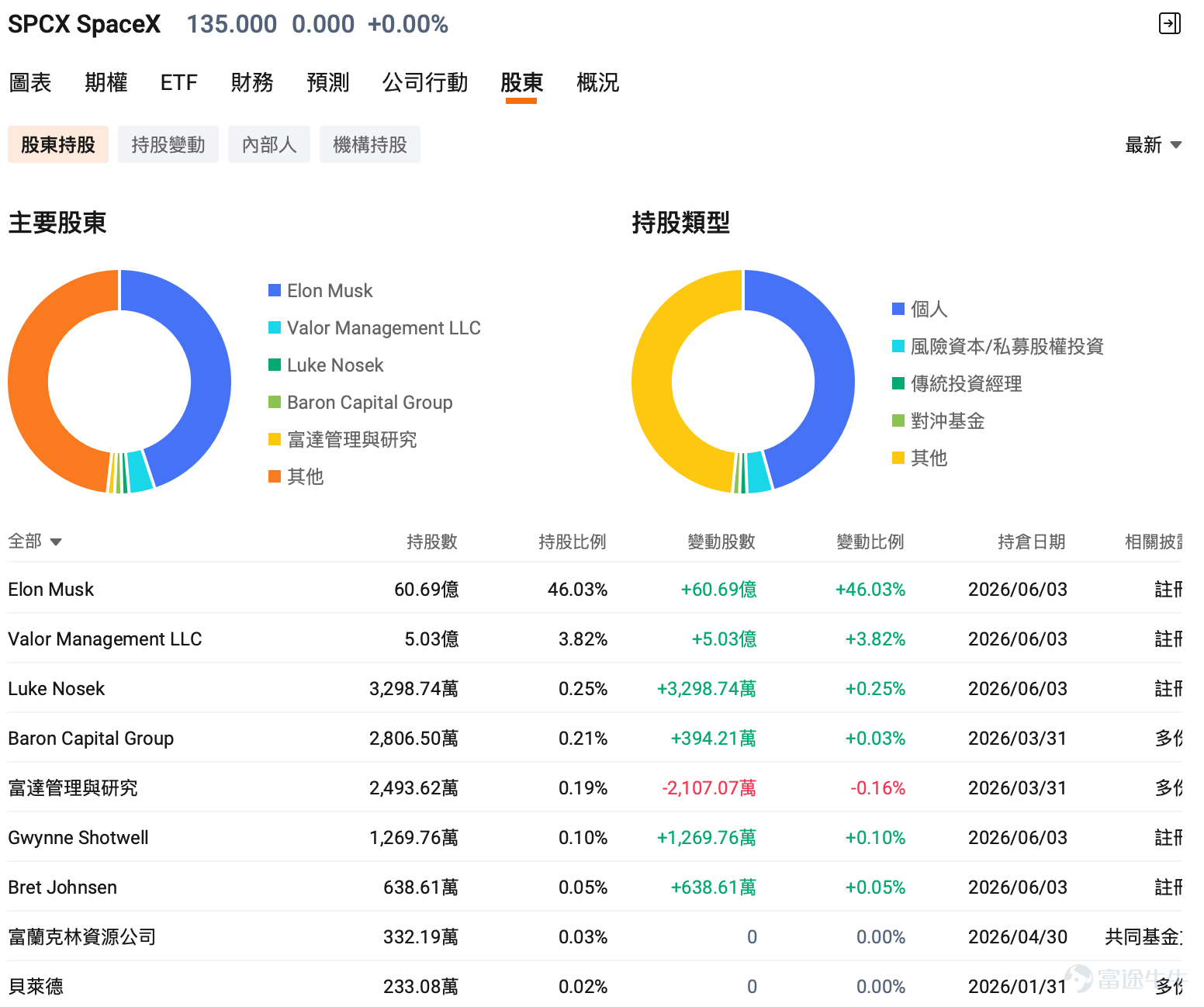Viewport: 1204px width, 1007px height.
Task: View the 機構持股 section
Action: click(x=370, y=144)
